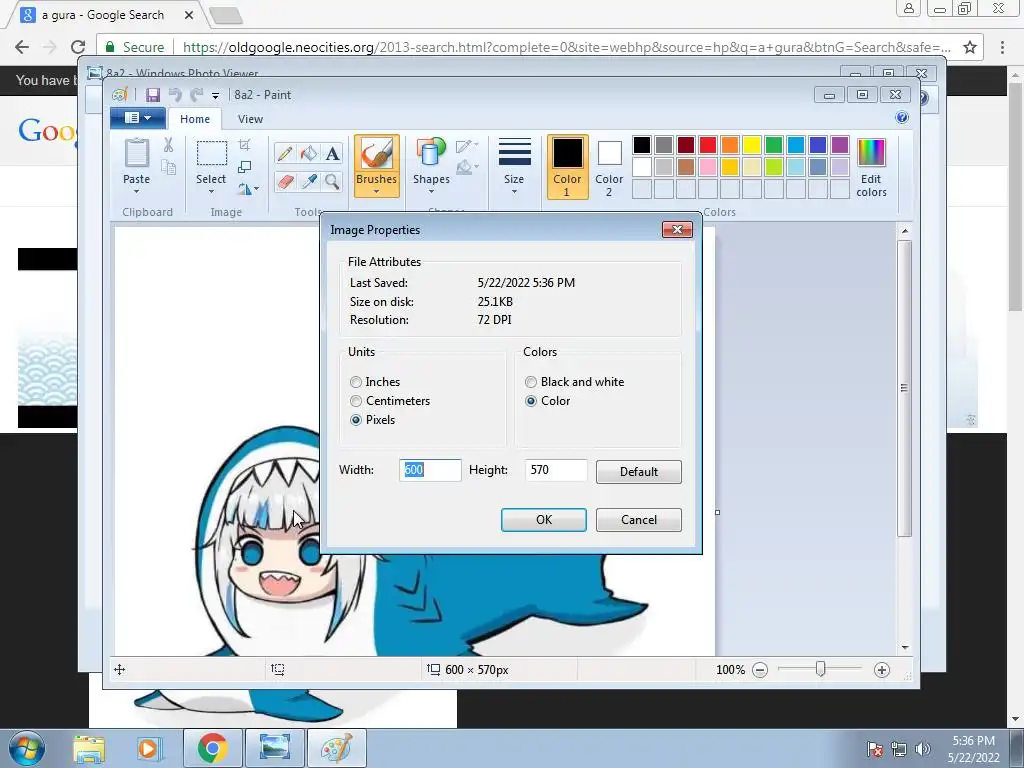1024x768 pixels.
Task: Switch to the Home ribbon tab
Action: (x=195, y=119)
